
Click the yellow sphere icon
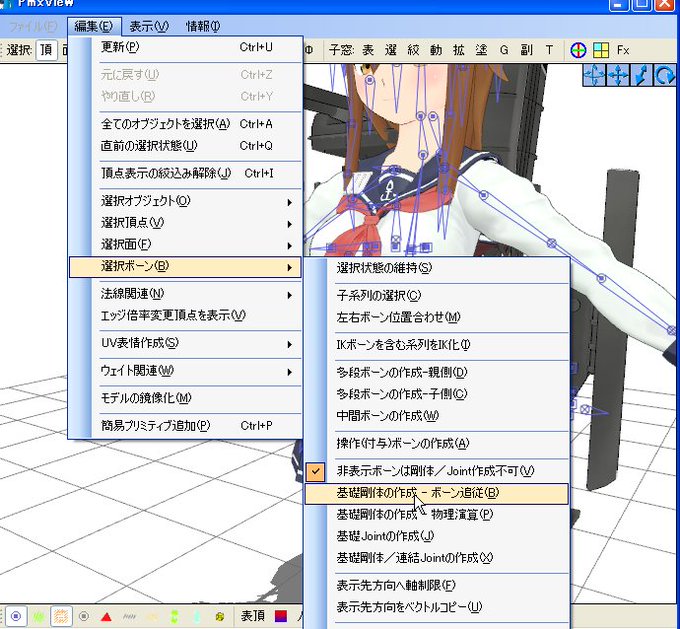point(219,616)
